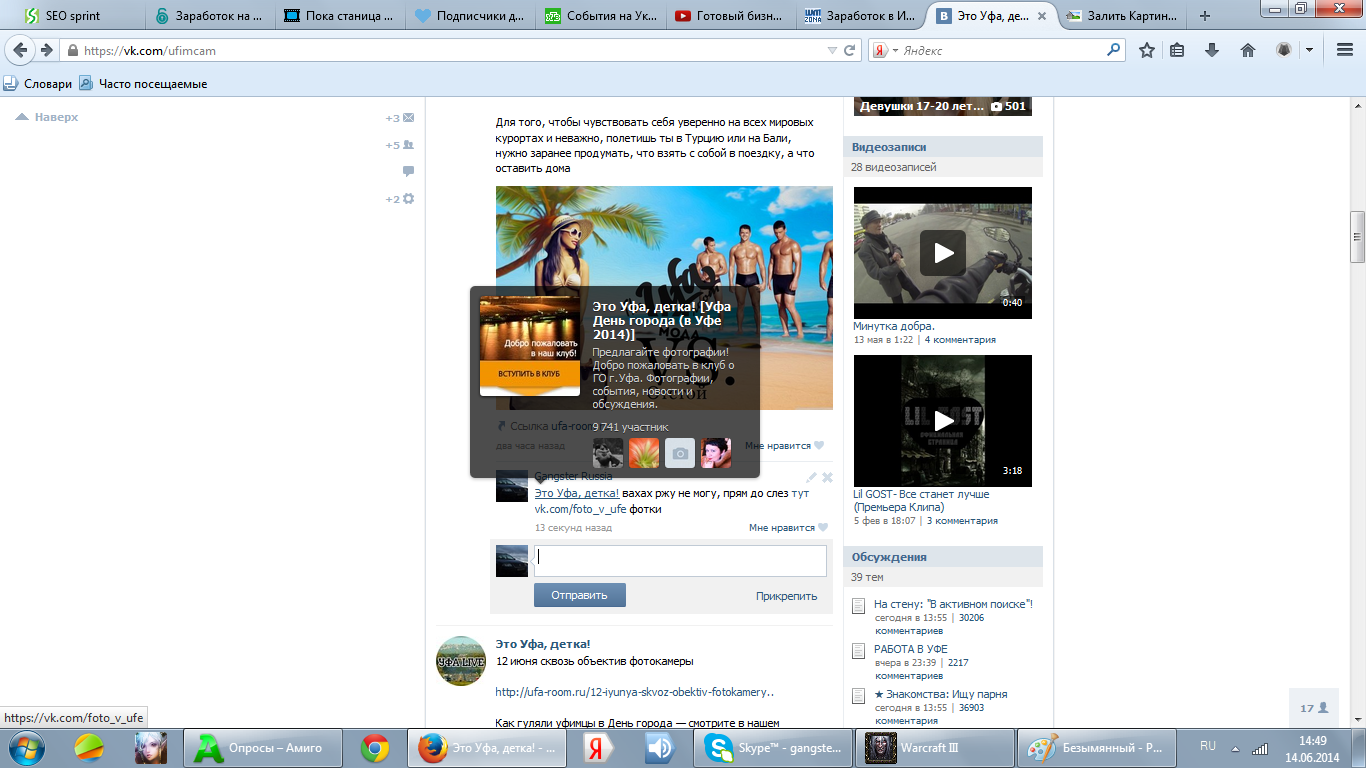Open Google Chrome from the taskbar
This screenshot has width=1366, height=768.
point(375,748)
